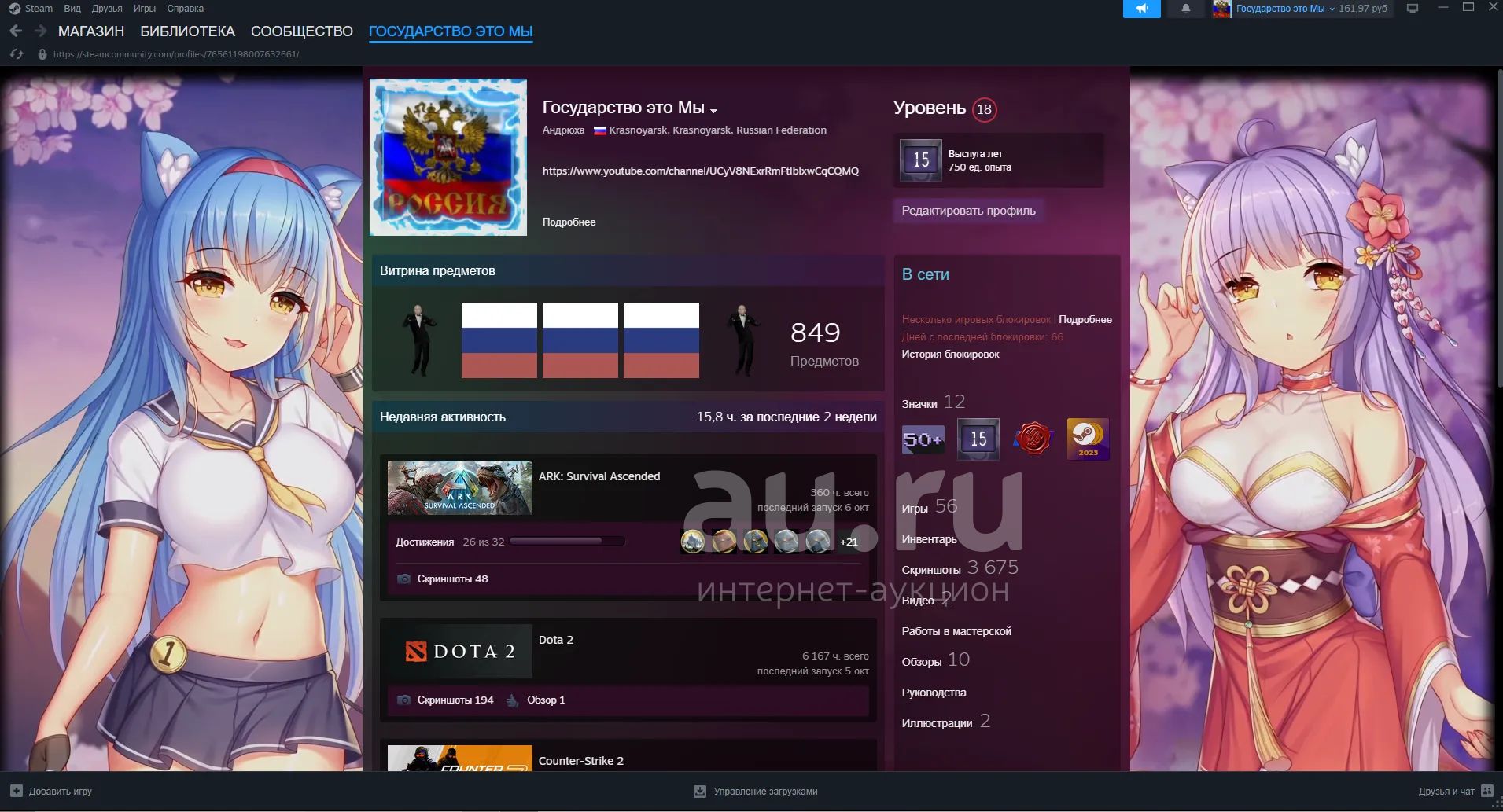Click the level 18 badge circle
Screen dimensions: 1503x812
click(984, 109)
